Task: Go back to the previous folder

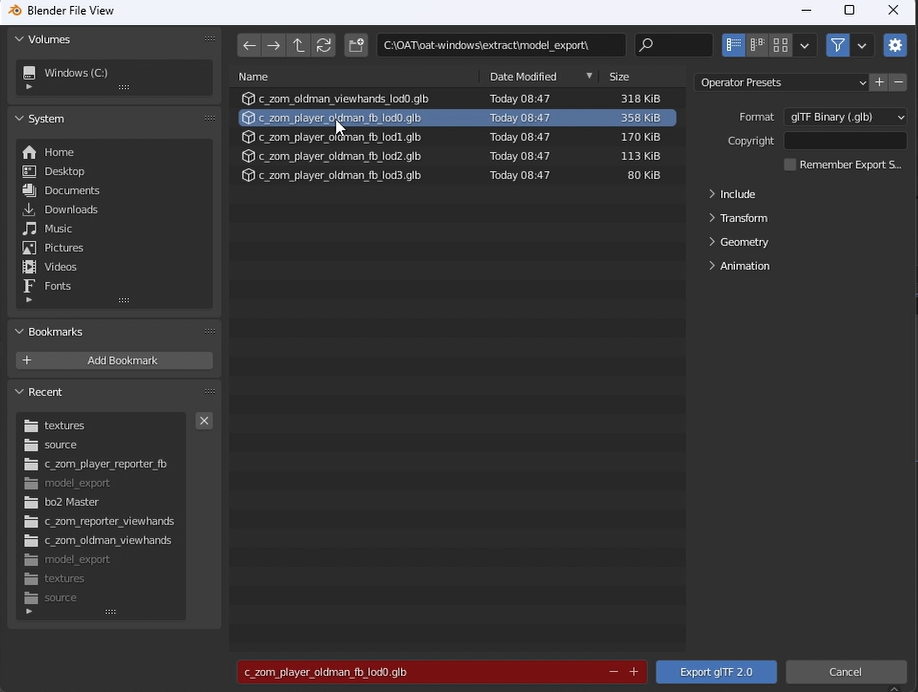Action: pyautogui.click(x=249, y=45)
